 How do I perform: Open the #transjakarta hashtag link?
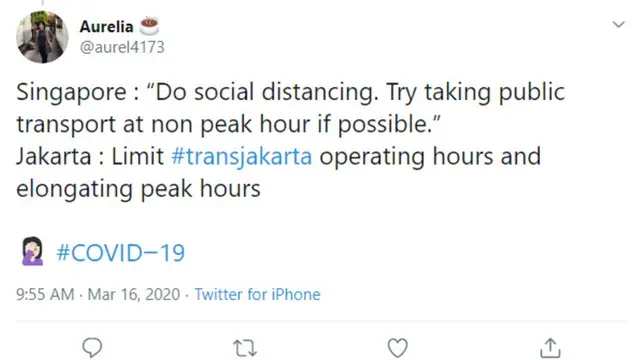point(242,157)
